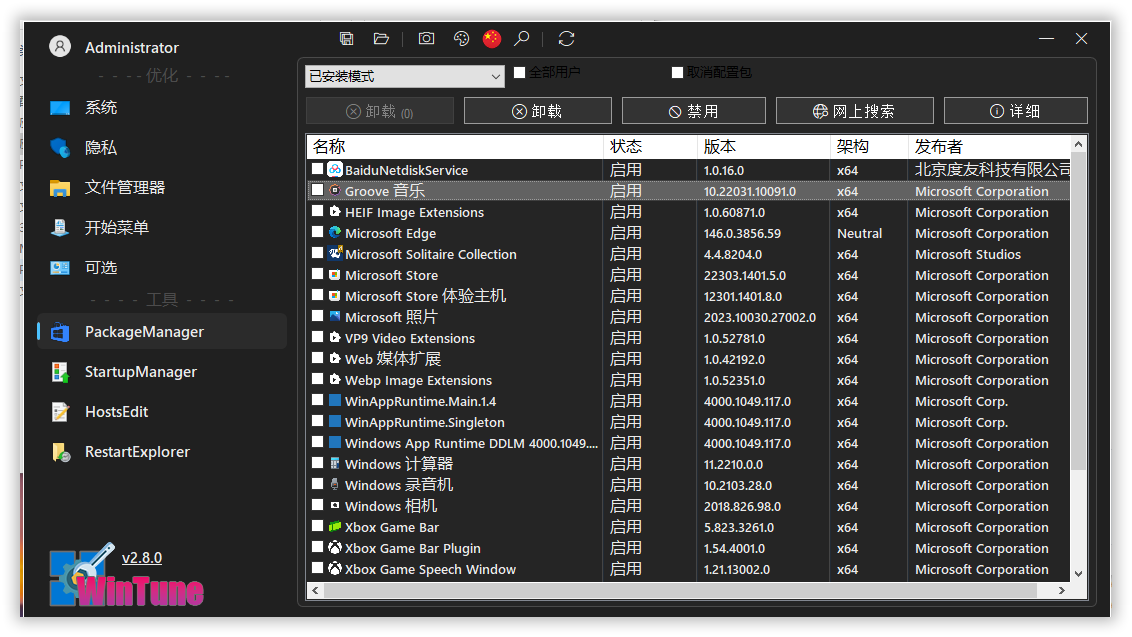Click the magnifier search icon in toolbar

521,39
